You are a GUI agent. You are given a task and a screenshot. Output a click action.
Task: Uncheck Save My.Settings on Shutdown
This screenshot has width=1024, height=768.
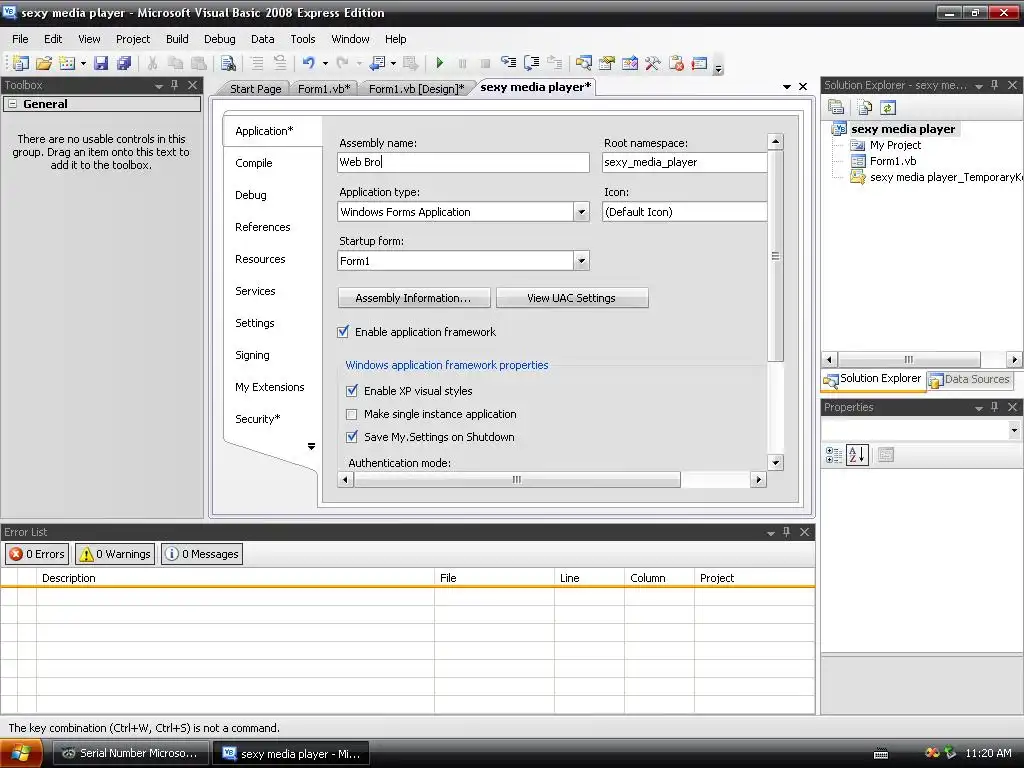click(352, 437)
